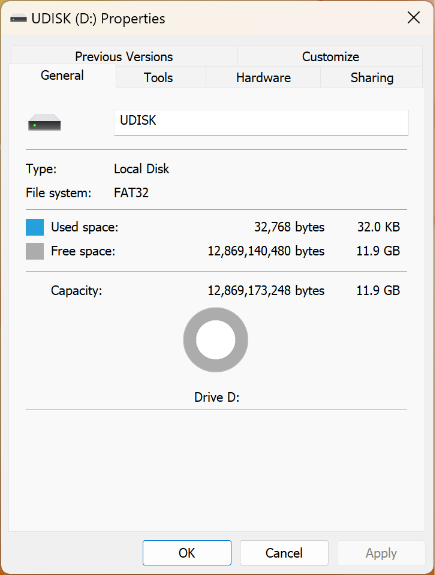435x575 pixels.
Task: Click the Capacity bytes value
Action: [266, 291]
